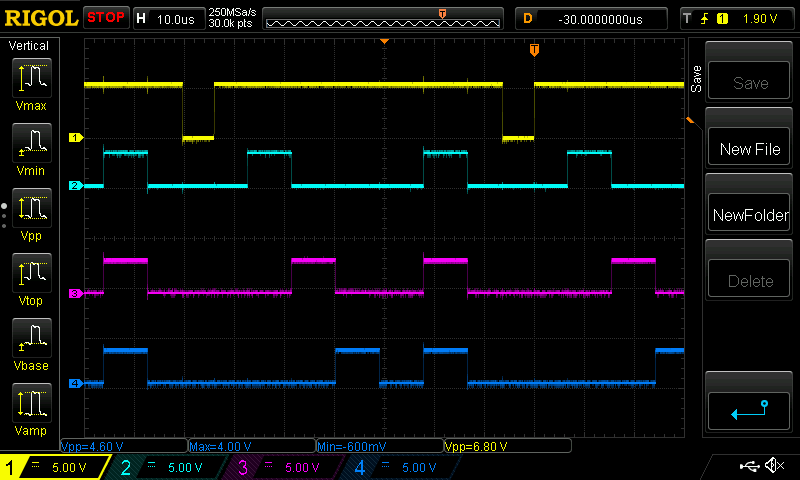Viewport: 800px width, 480px height.
Task: Select the Vamp measurement icon
Action: point(32,403)
